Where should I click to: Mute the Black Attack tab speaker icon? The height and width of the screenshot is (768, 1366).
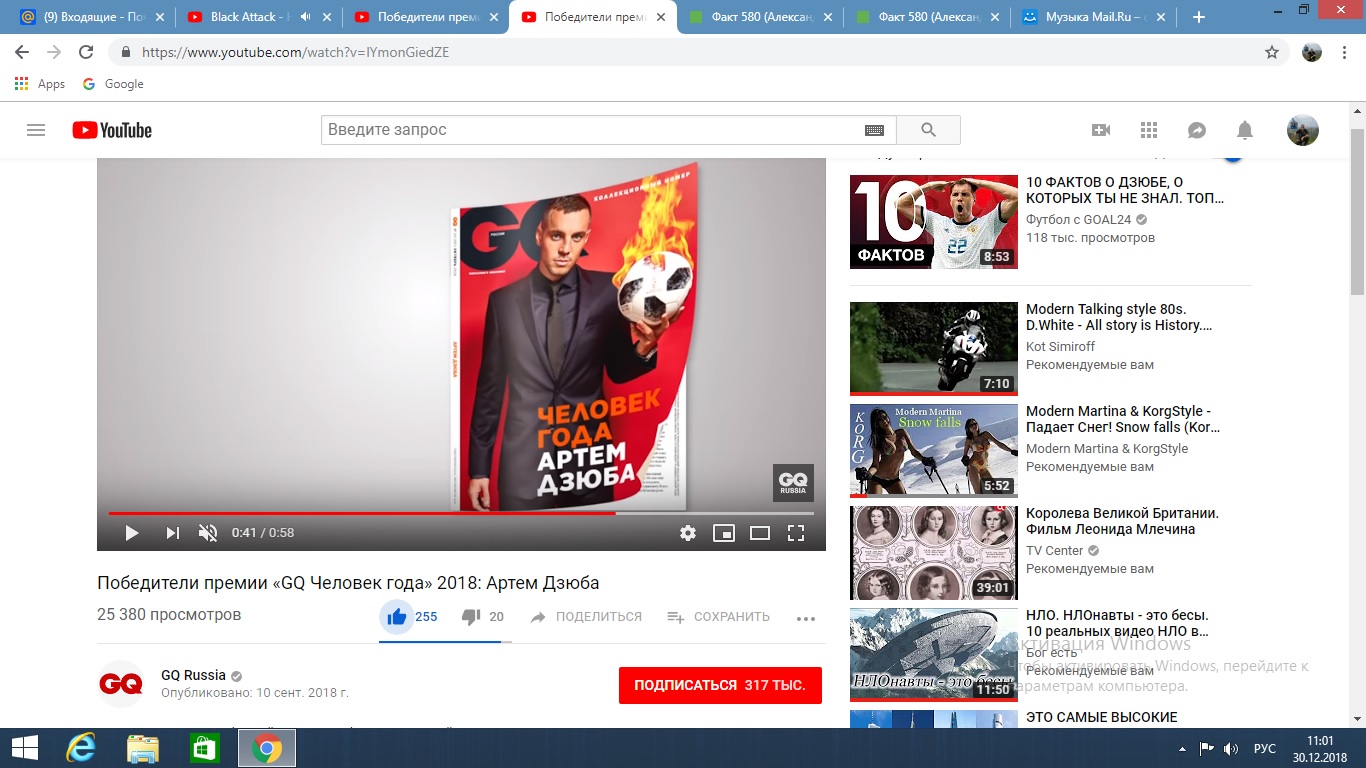pos(305,17)
